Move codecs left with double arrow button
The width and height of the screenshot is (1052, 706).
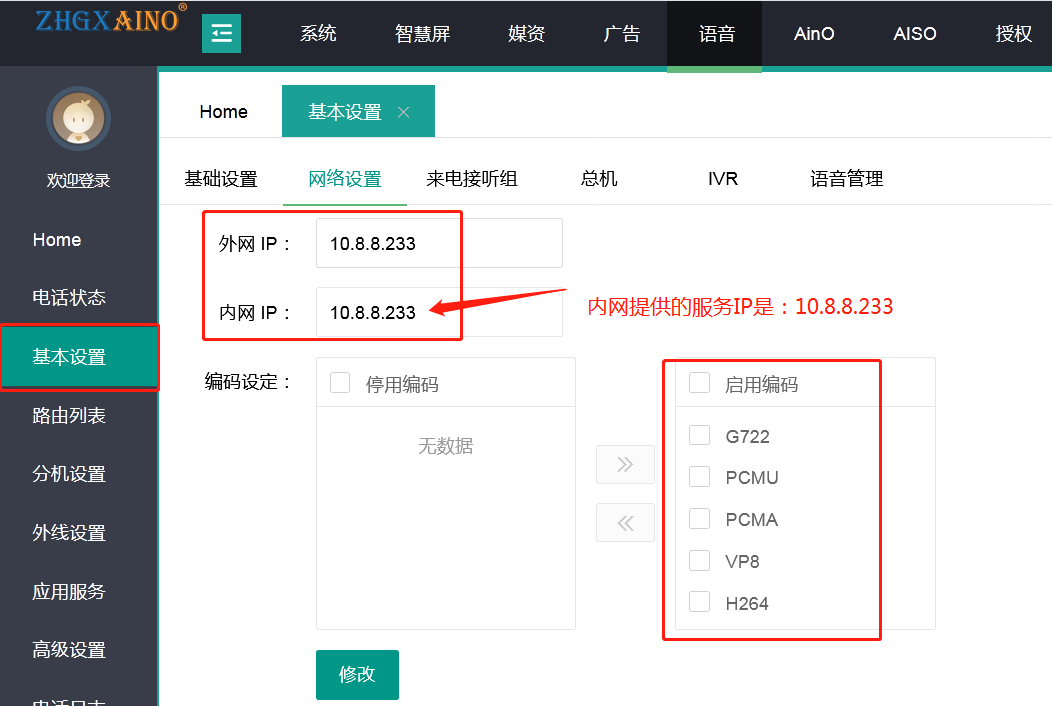625,523
